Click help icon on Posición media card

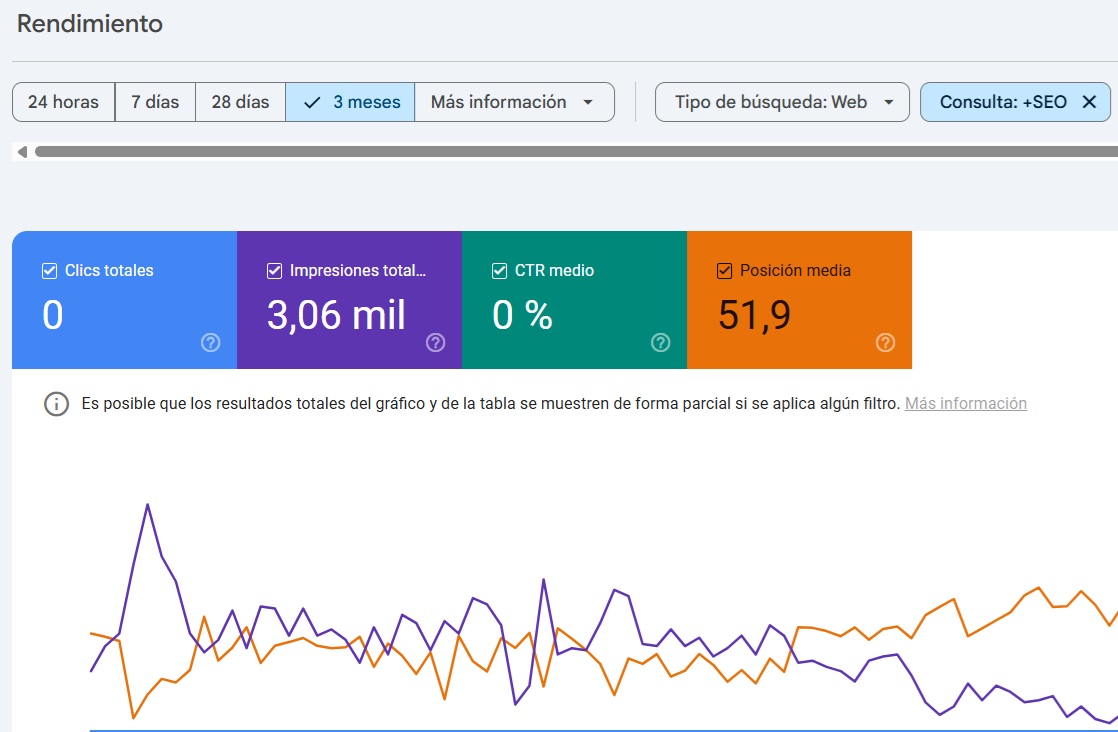[885, 343]
